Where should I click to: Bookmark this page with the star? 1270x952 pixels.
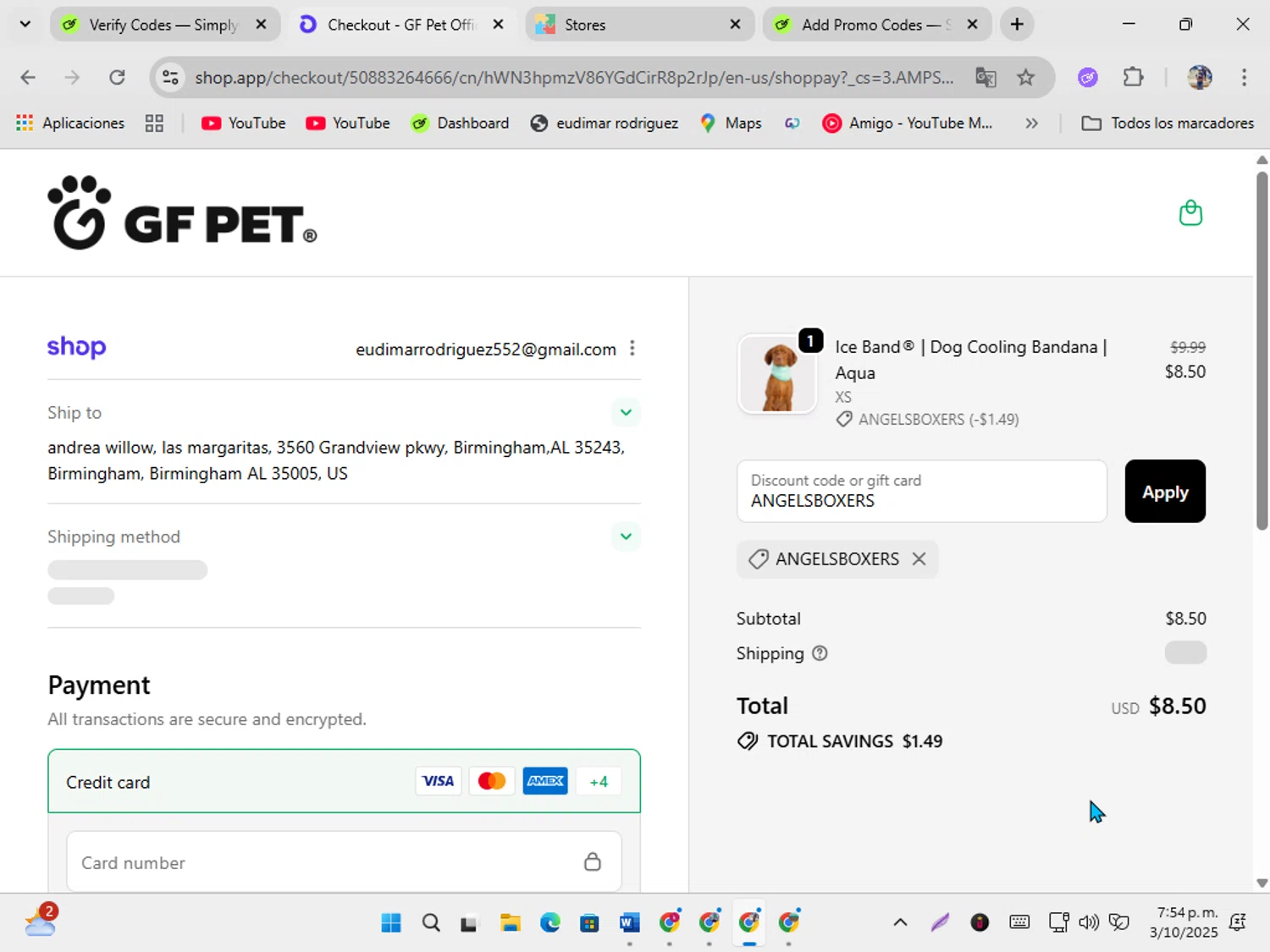pyautogui.click(x=1025, y=78)
